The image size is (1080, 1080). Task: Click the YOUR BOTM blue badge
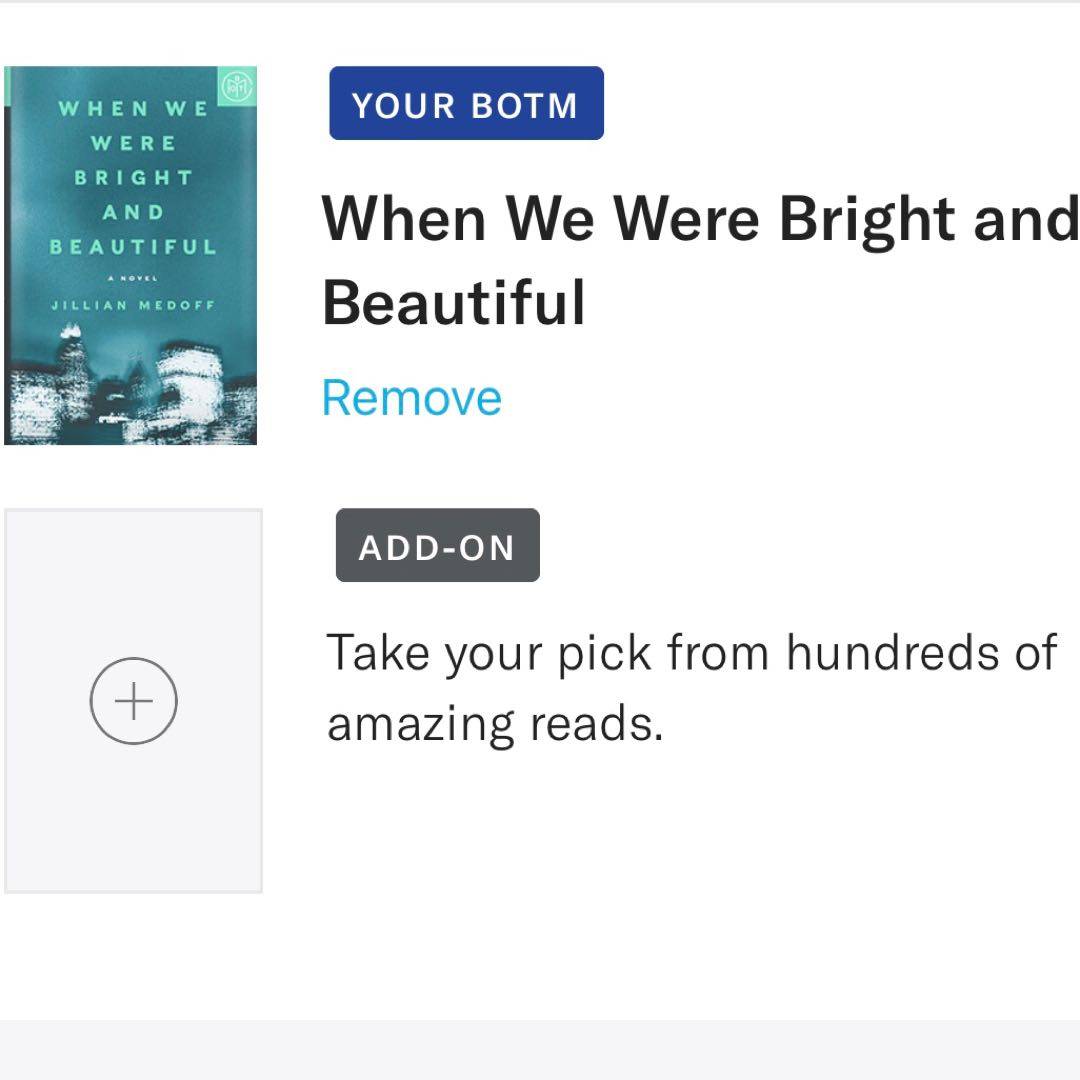tap(466, 104)
